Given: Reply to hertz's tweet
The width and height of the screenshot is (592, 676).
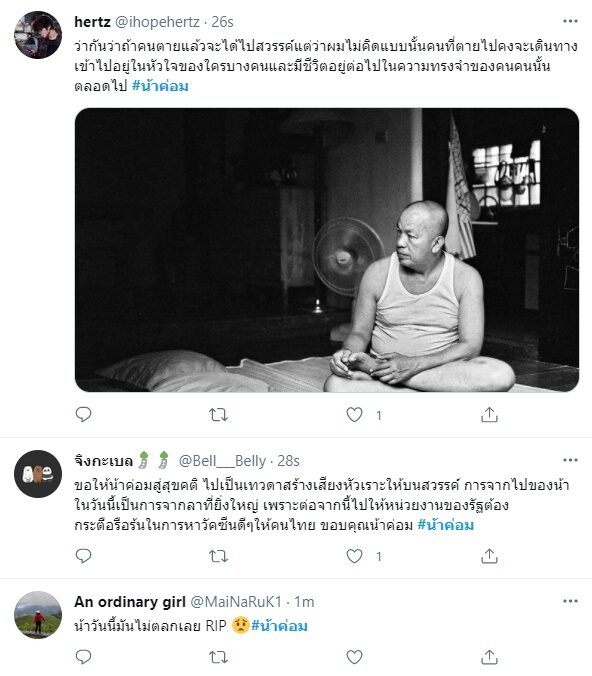Looking at the screenshot, I should pos(83,414).
